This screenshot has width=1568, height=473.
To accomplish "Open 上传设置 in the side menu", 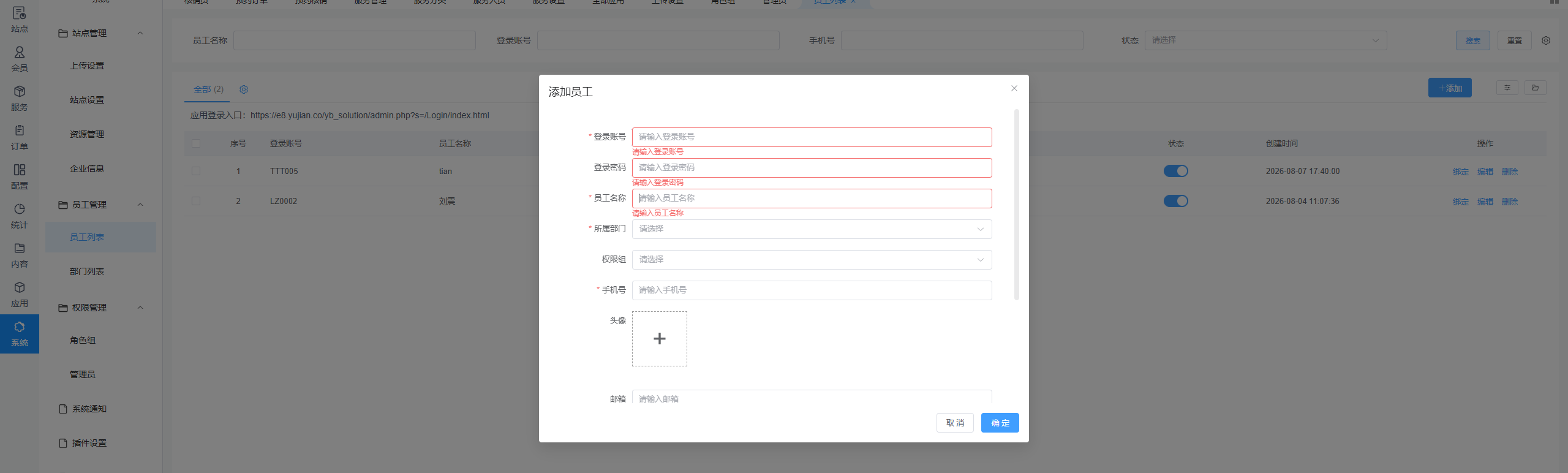I will click(87, 66).
